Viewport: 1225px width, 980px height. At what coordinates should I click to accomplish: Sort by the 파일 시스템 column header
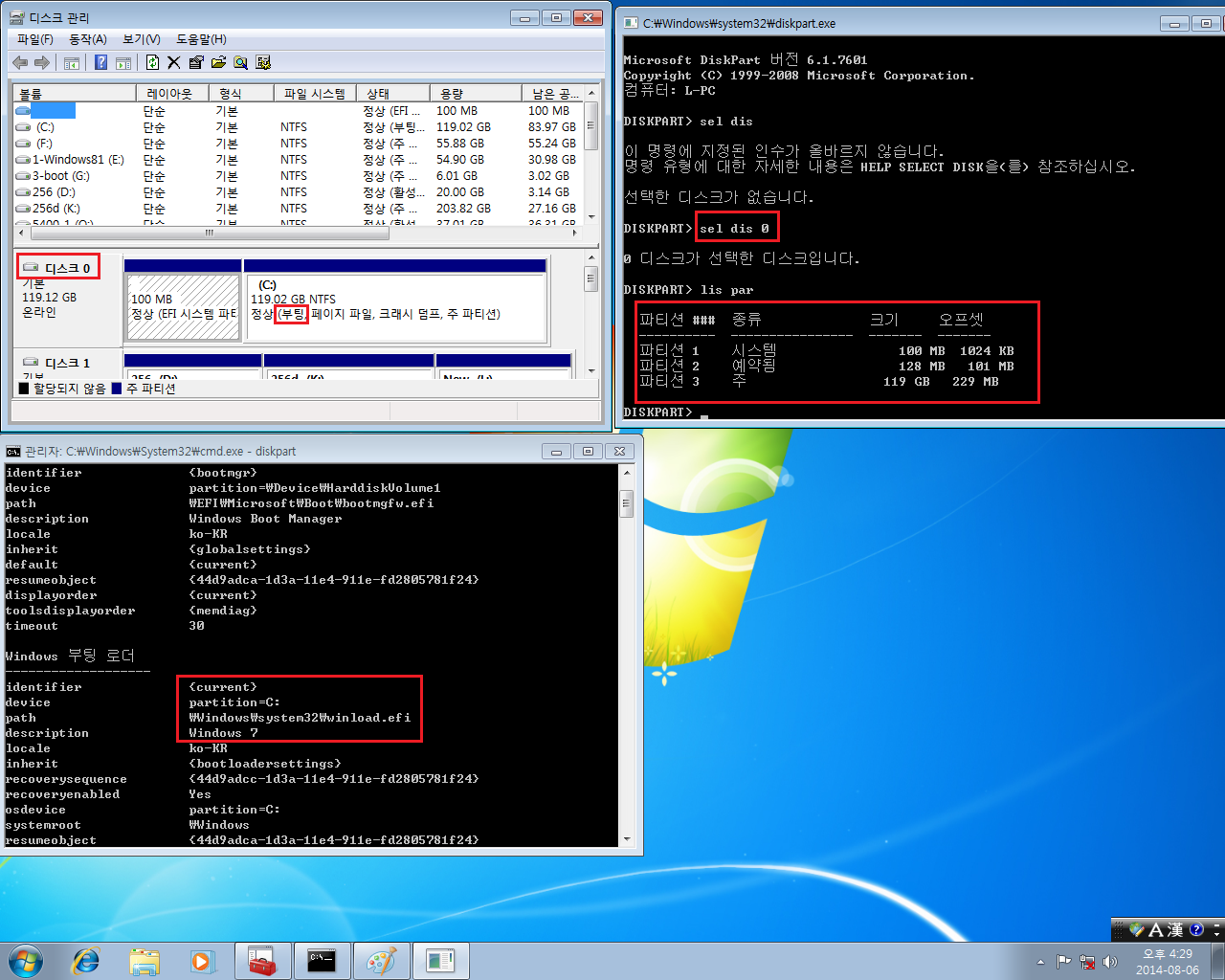coord(315,93)
